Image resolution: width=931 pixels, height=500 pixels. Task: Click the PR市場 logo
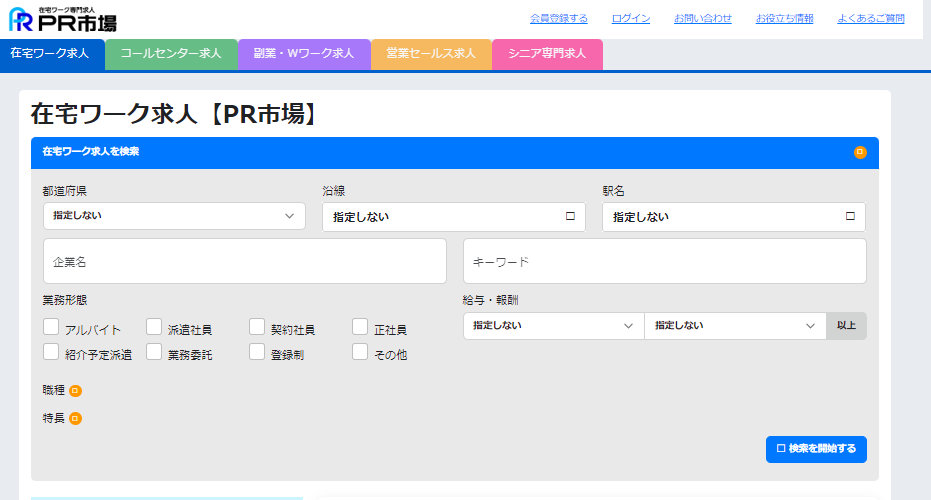click(63, 19)
